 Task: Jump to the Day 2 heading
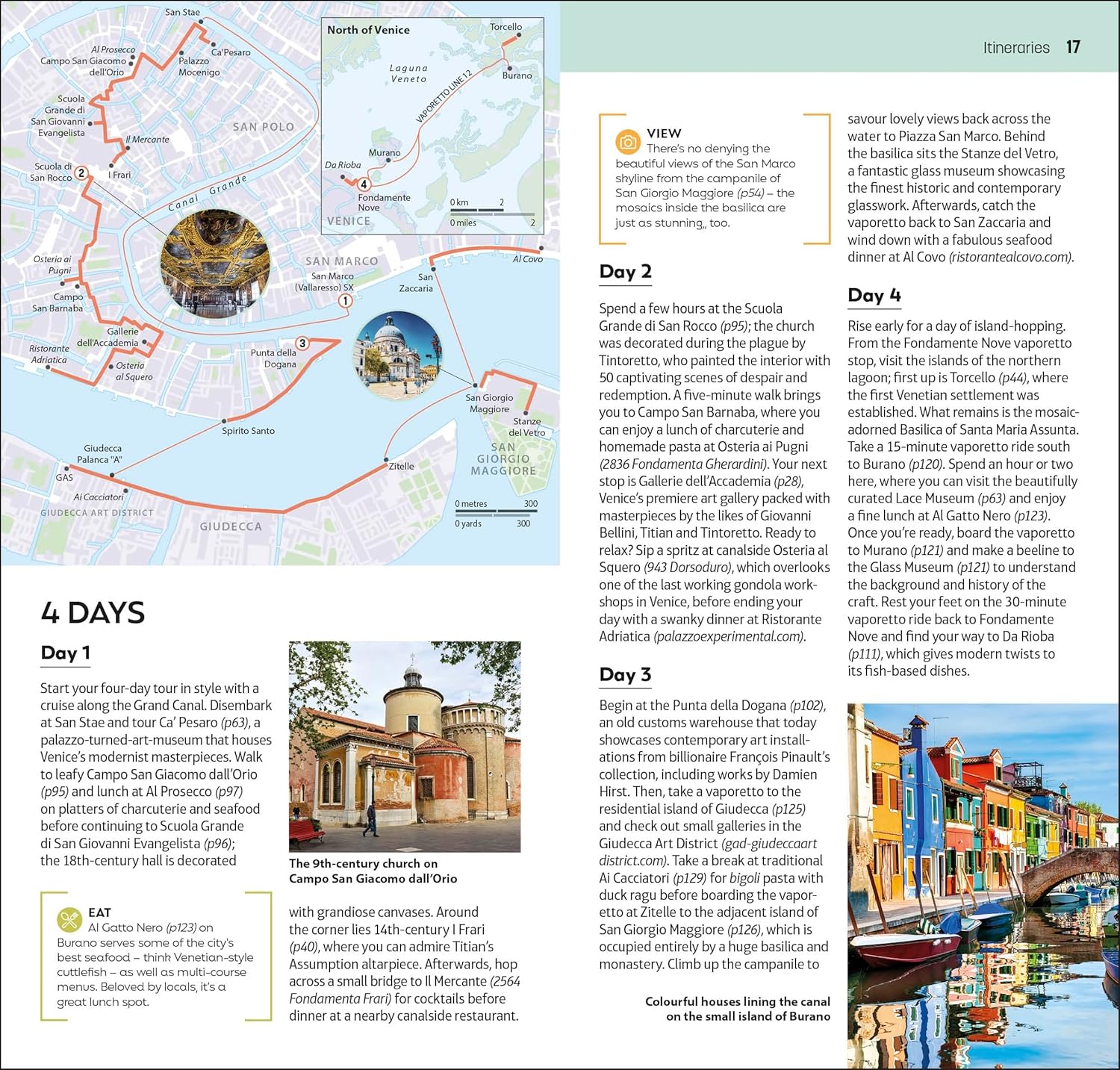point(625,272)
